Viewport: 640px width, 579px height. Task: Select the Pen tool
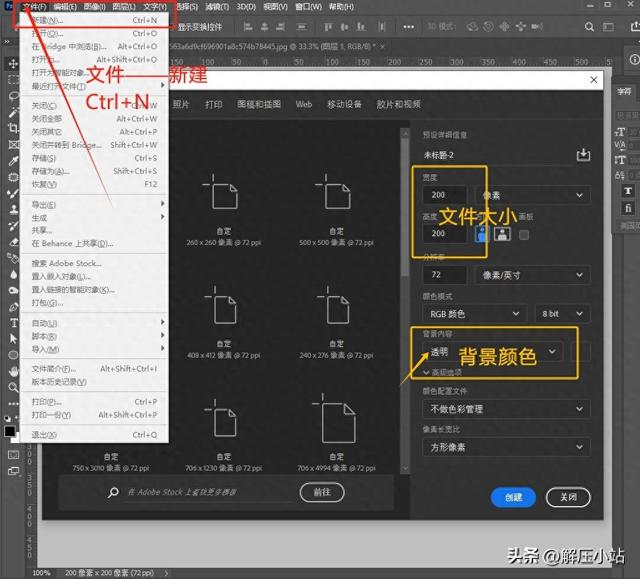point(13,306)
